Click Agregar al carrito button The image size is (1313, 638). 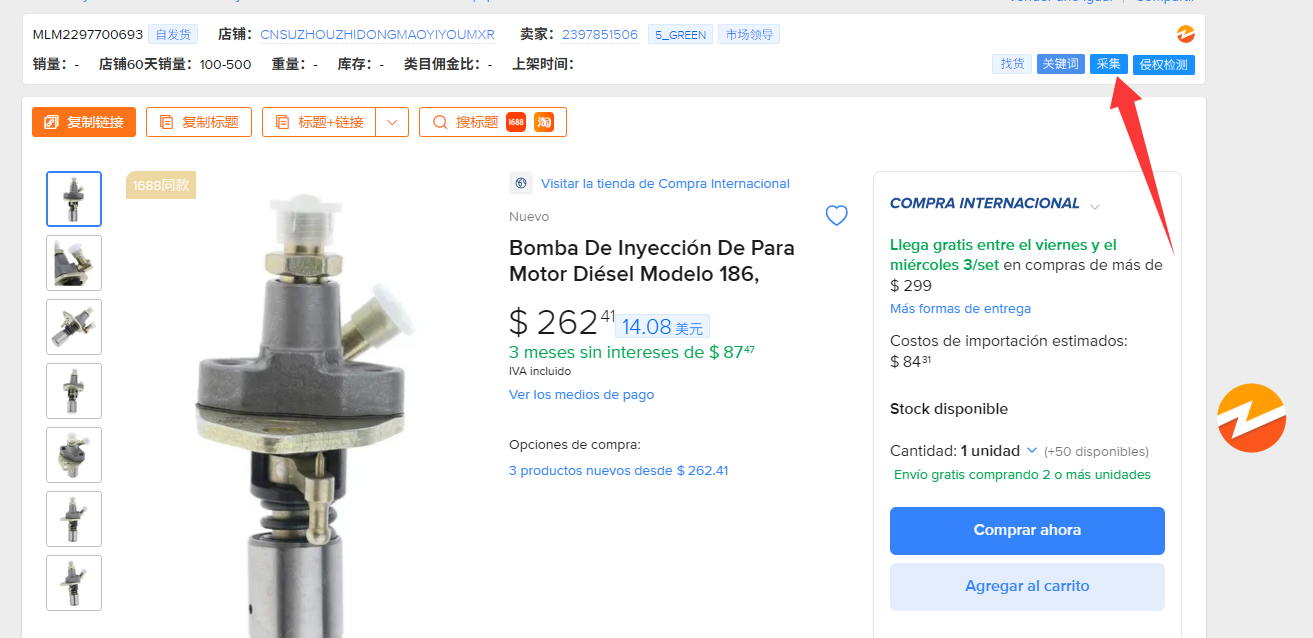tap(1027, 586)
